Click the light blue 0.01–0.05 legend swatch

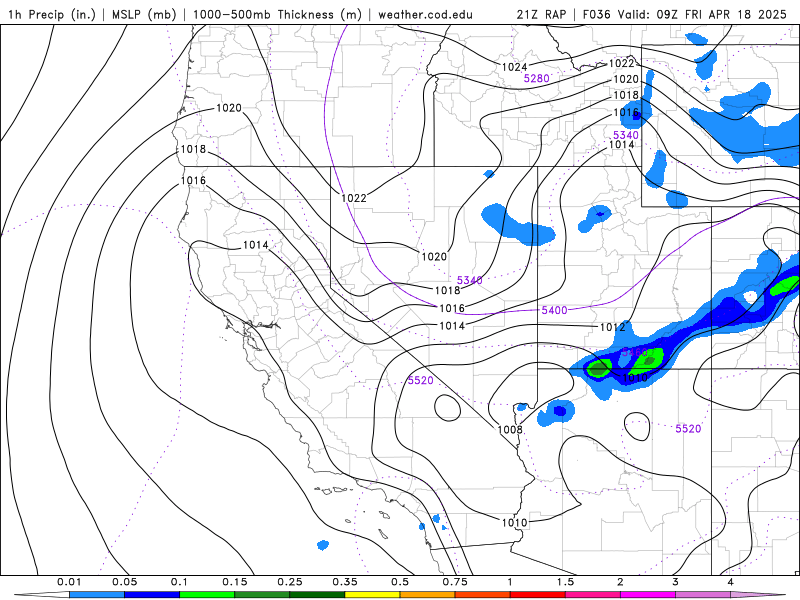pos(97,595)
